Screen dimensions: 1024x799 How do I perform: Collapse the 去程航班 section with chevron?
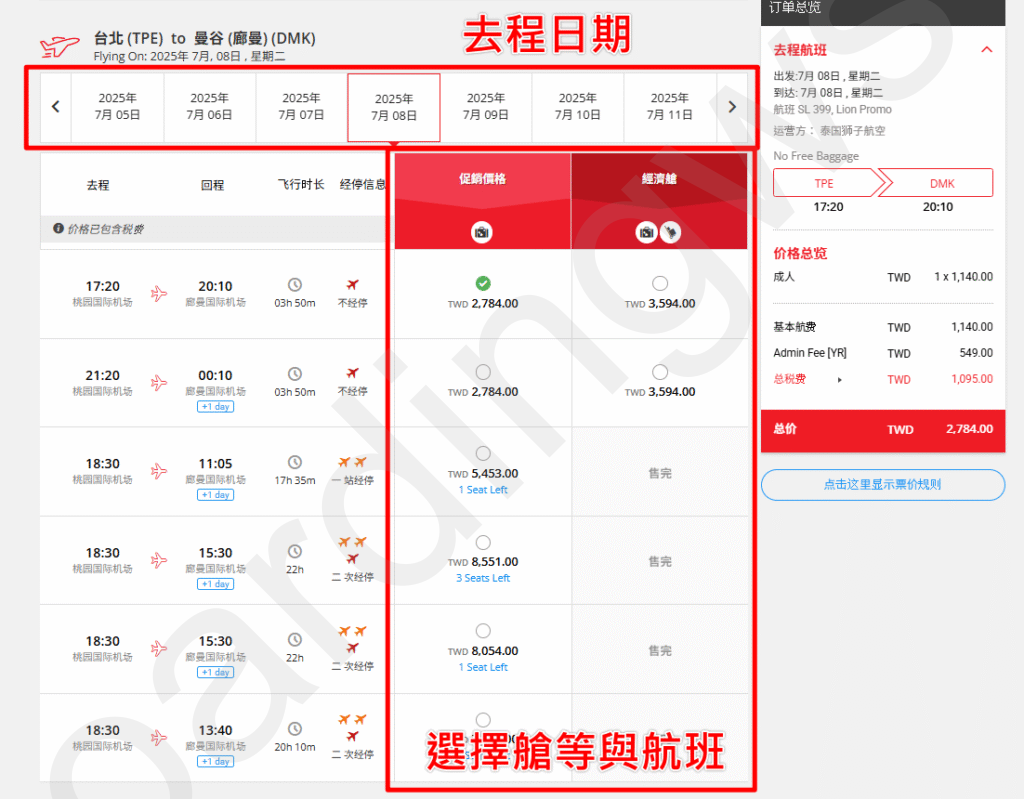pos(987,50)
